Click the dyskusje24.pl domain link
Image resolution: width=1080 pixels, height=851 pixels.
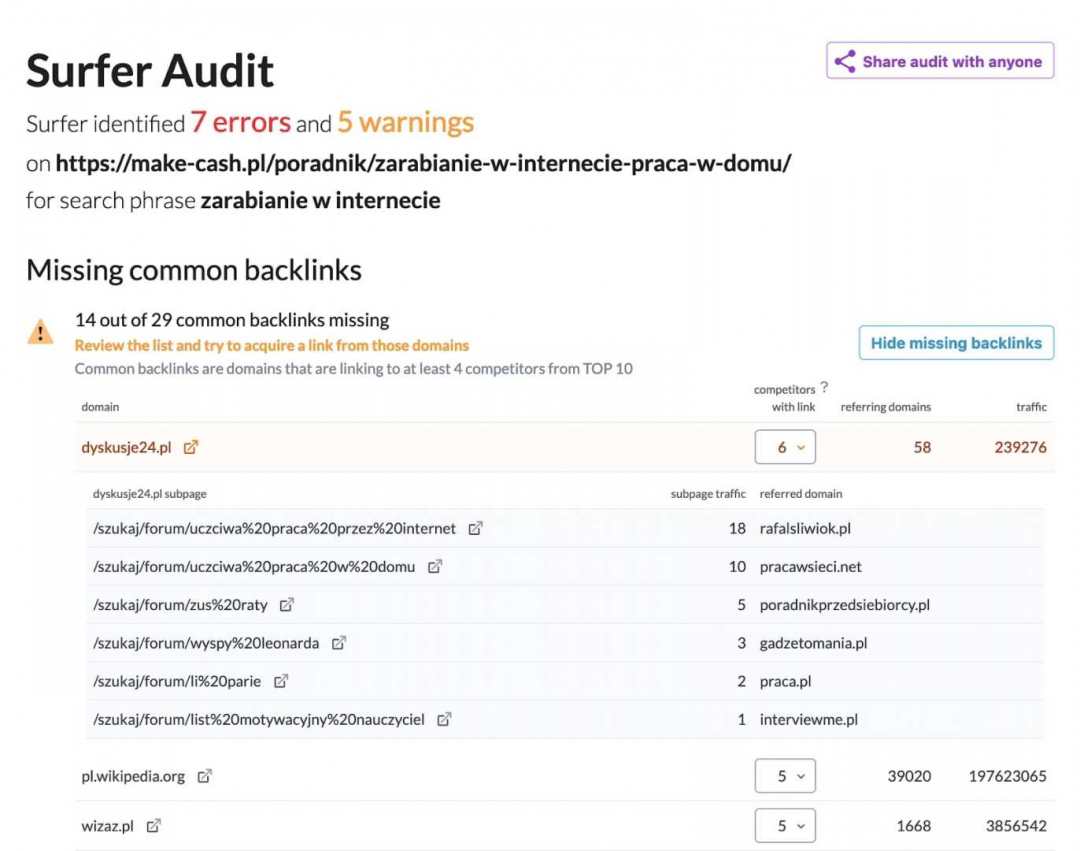click(x=126, y=448)
